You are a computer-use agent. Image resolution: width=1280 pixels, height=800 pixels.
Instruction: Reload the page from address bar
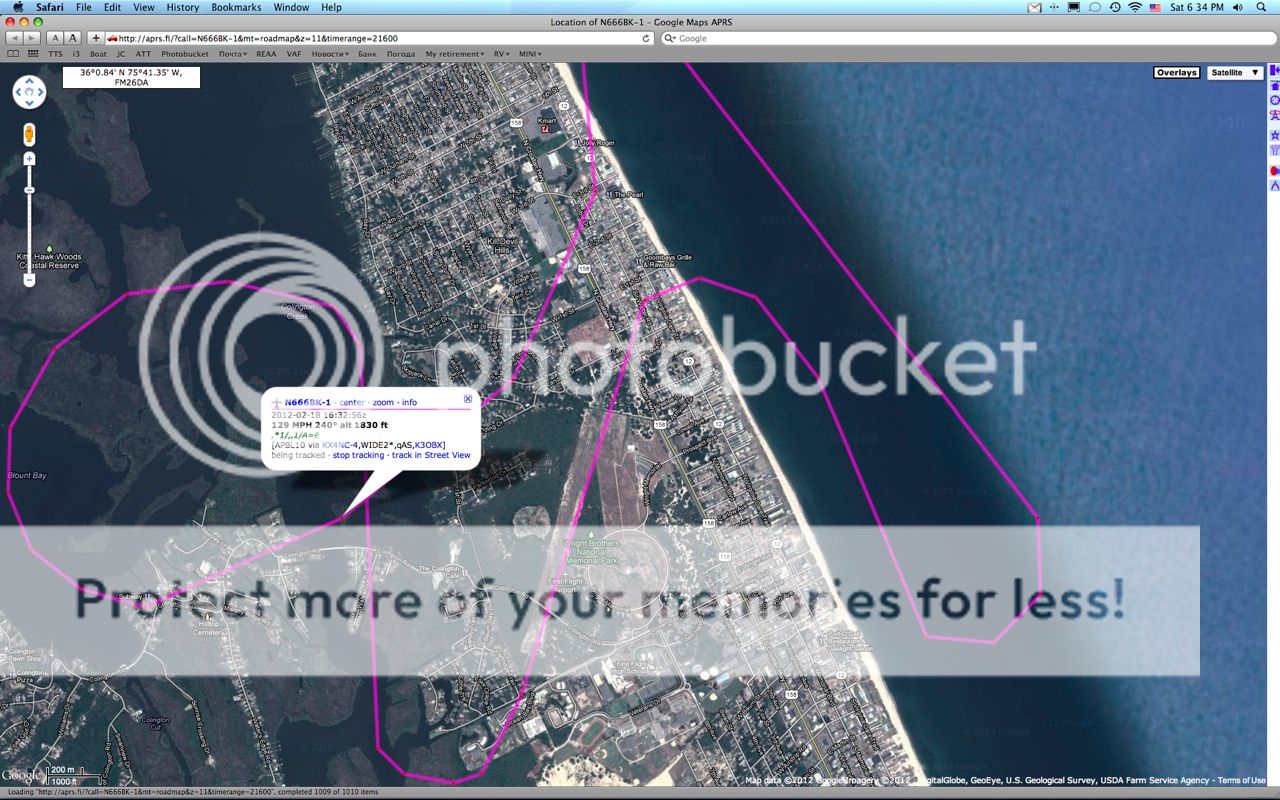click(646, 38)
